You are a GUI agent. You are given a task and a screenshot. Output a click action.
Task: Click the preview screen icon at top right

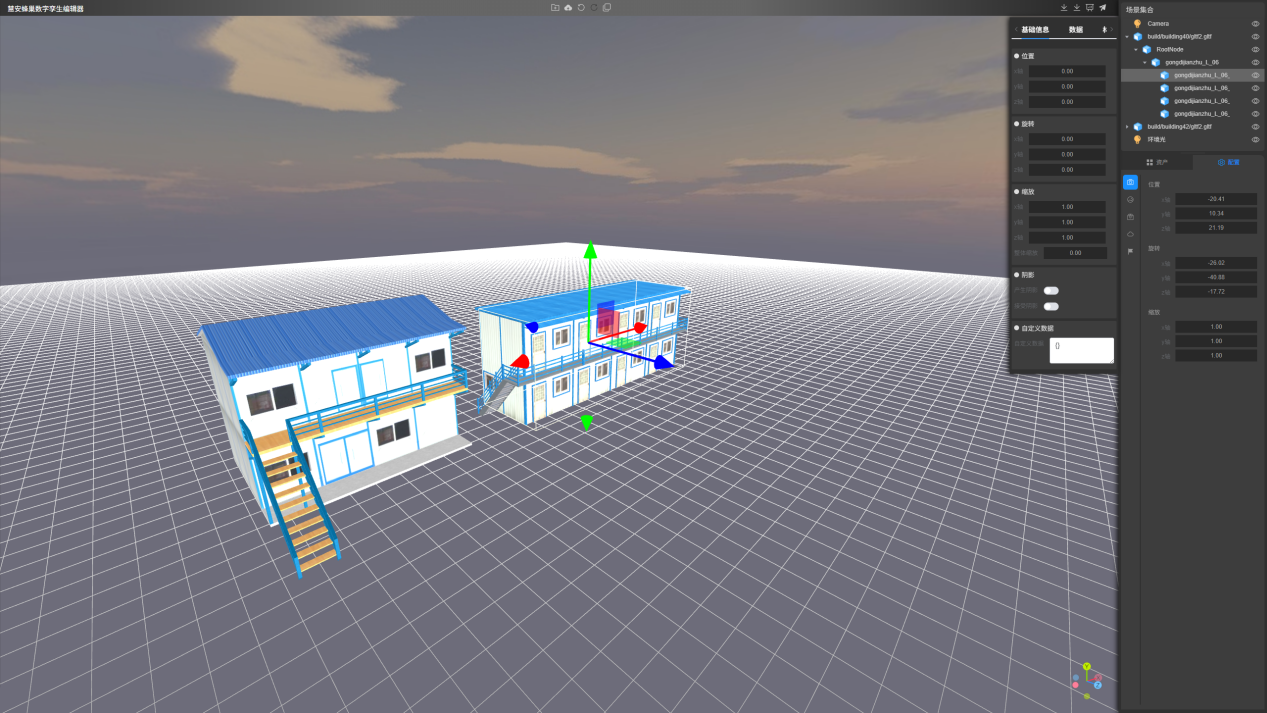[x=1090, y=8]
